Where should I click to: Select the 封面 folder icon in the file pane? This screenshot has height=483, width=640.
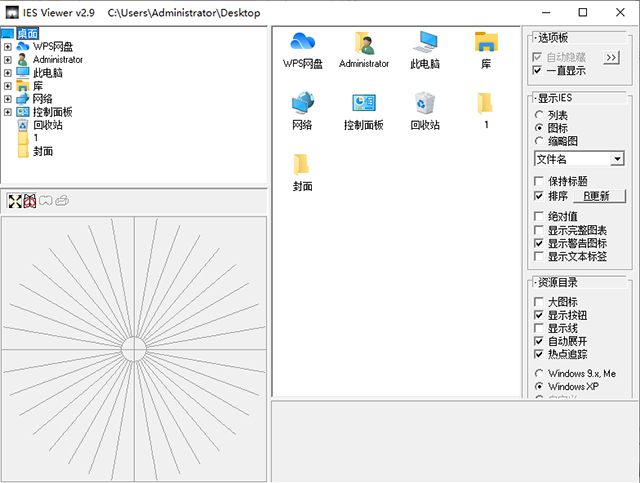tap(302, 165)
